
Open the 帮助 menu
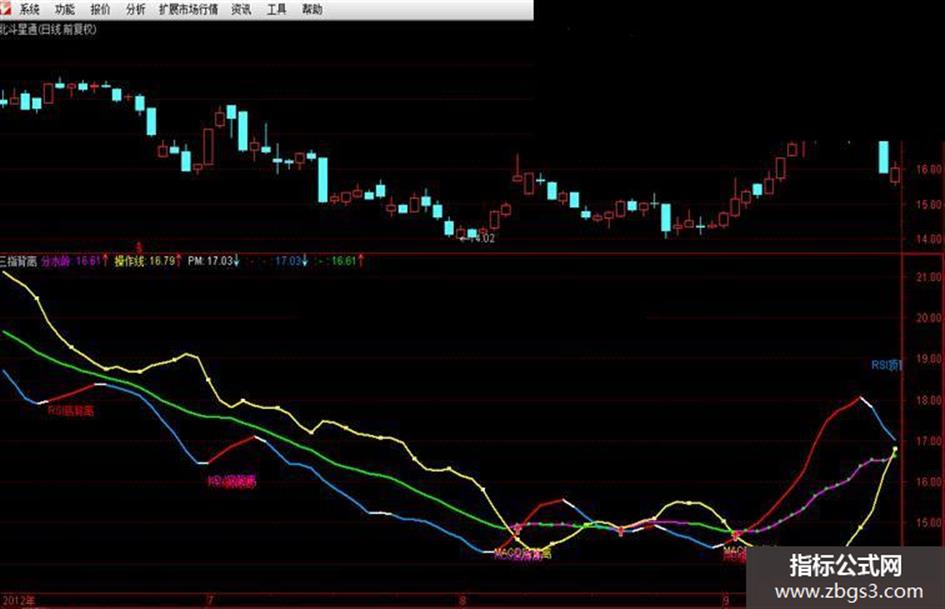point(312,9)
